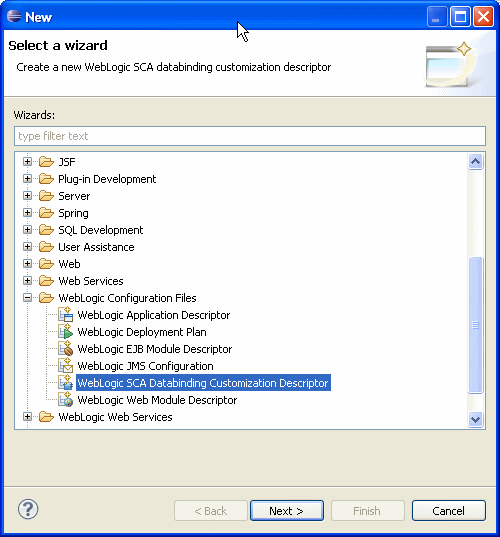Click the JSF folder icon
500x537 pixels.
[46, 161]
